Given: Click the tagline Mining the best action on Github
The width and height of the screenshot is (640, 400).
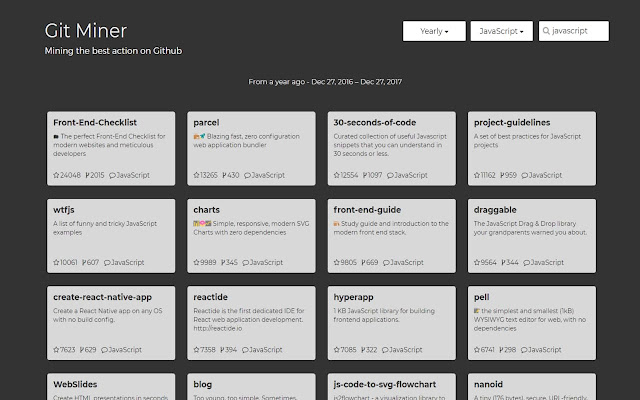Looking at the screenshot, I should coord(113,51).
